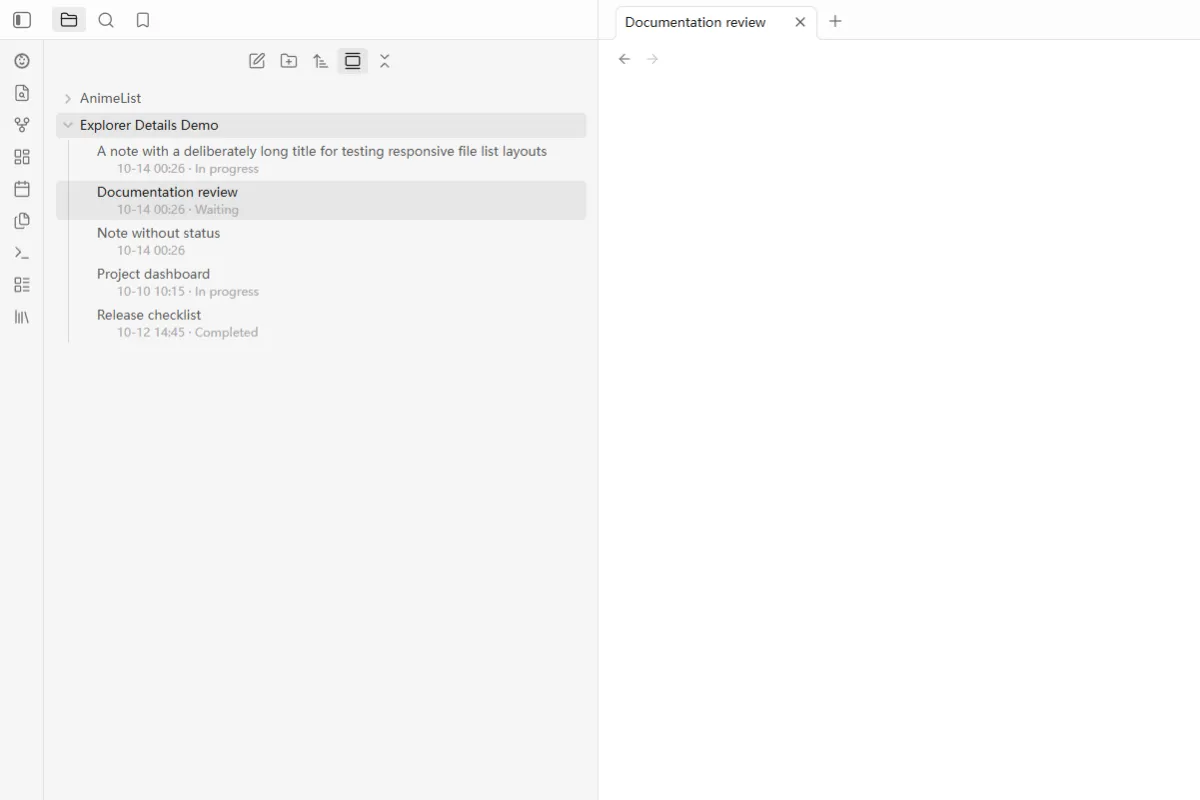Create new canvas via ribbon icon
This screenshot has width=1200, height=800.
point(22,157)
